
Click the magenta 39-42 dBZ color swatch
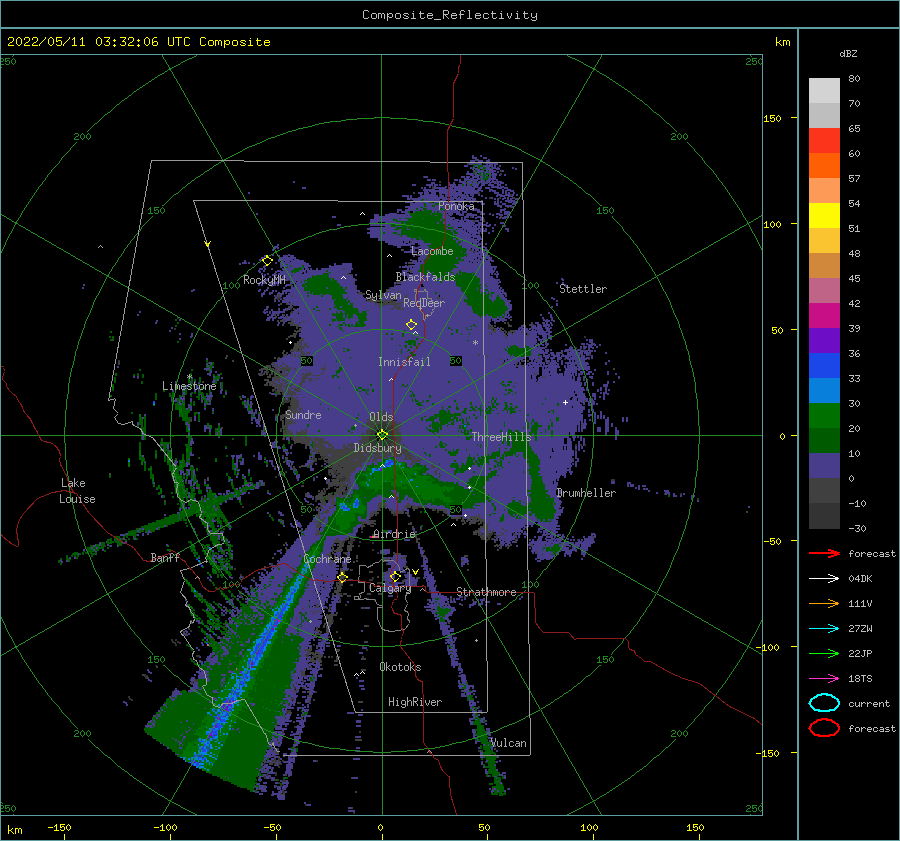click(824, 315)
